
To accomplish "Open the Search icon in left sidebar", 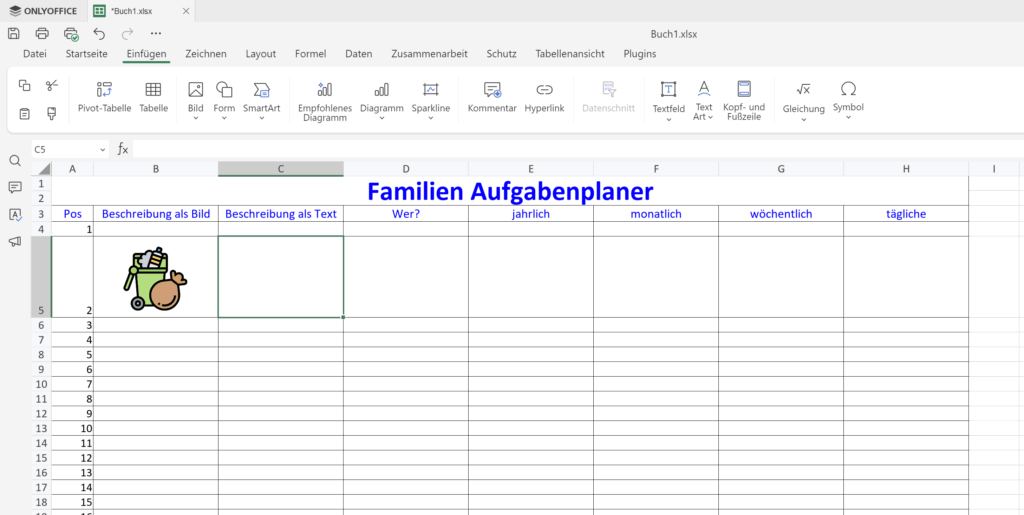I will [x=15, y=161].
